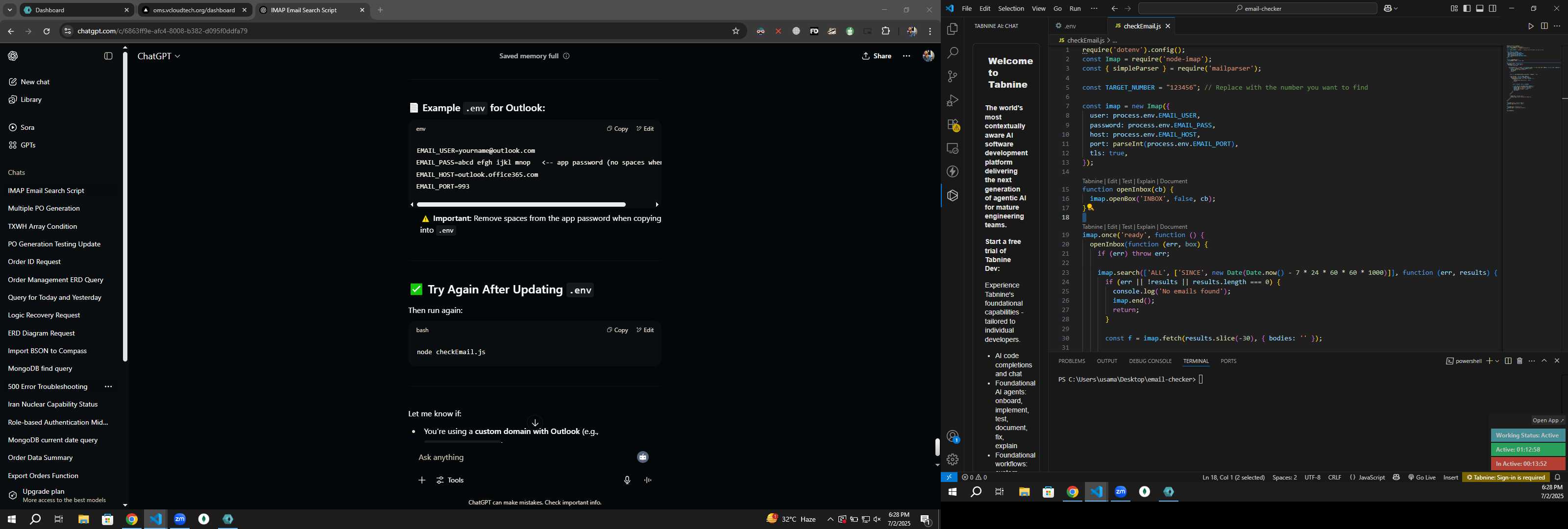Open Extensions view in VS Code activity bar
This screenshot has height=529, width=1568.
pos(953,125)
